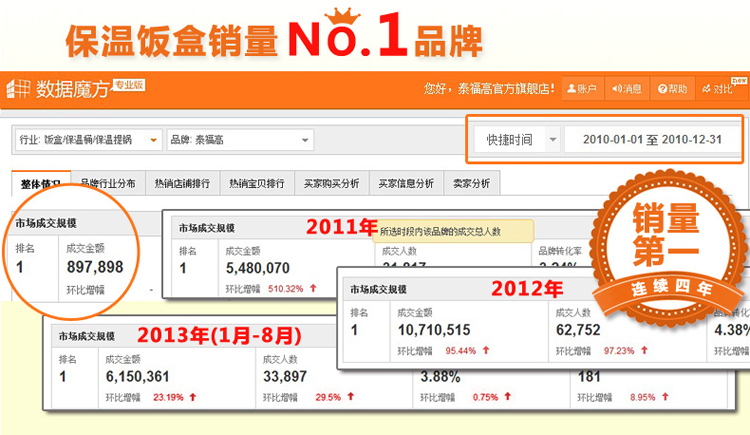Click the 数据魔方 logo icon
The width and height of the screenshot is (750, 435).
coord(18,89)
